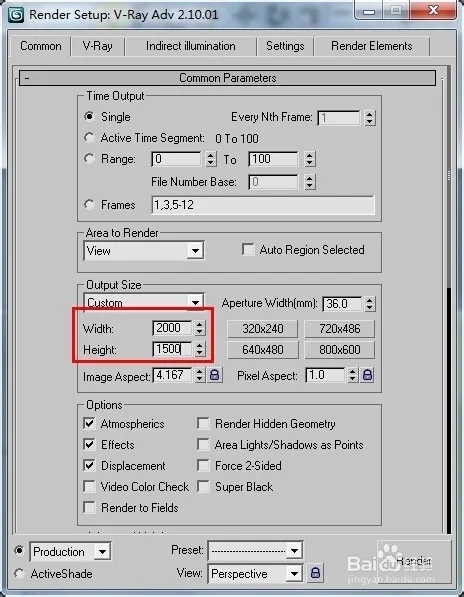
Task: Open the Area to Render View dropdown
Action: 144,251
